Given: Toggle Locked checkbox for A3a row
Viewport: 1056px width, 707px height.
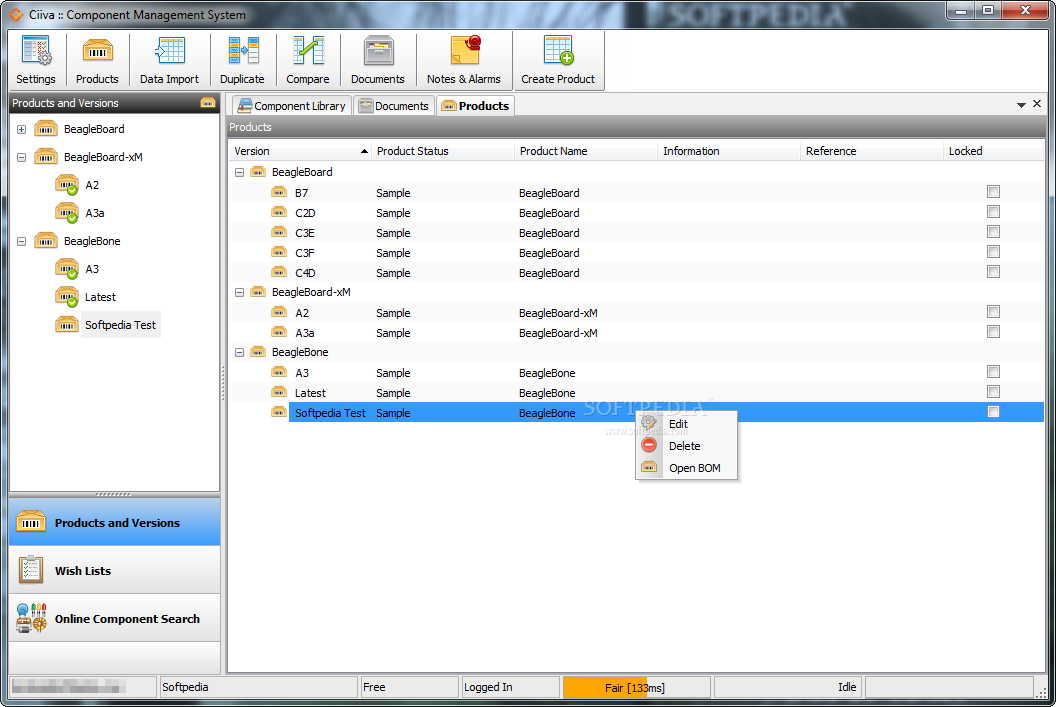Looking at the screenshot, I should pyautogui.click(x=993, y=331).
